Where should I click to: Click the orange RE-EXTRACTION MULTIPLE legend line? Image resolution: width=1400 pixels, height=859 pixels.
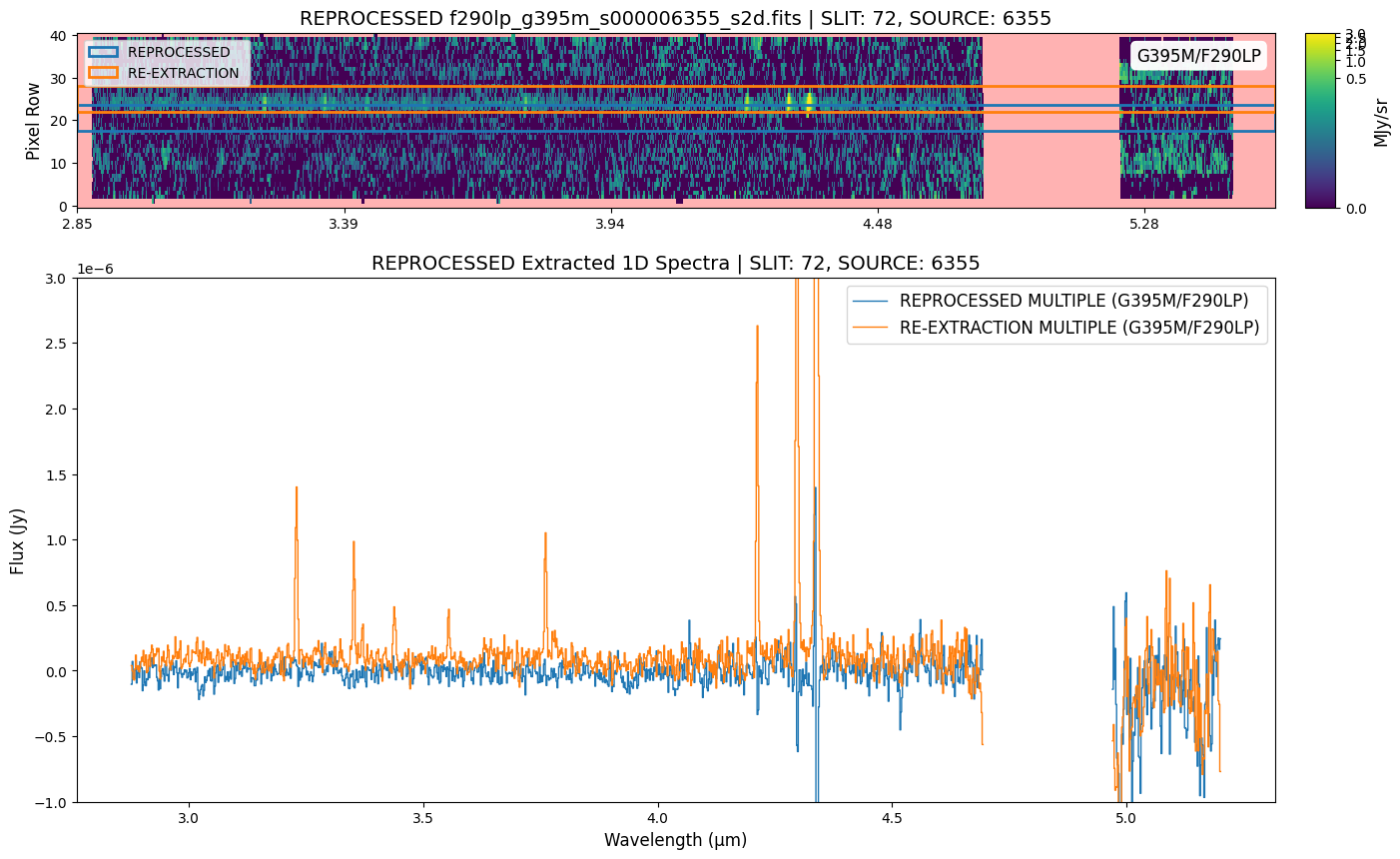872,328
